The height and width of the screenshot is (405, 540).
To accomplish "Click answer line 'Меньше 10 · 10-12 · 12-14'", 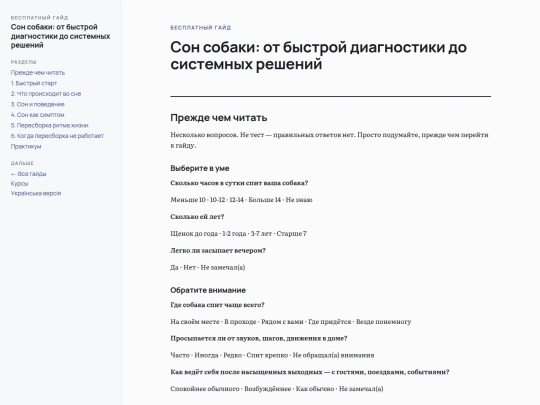I will pyautogui.click(x=241, y=200).
